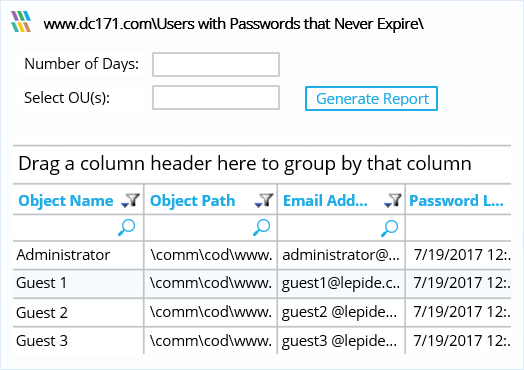This screenshot has height=370, width=524.
Task: Click the Generate Report button
Action: 371,99
